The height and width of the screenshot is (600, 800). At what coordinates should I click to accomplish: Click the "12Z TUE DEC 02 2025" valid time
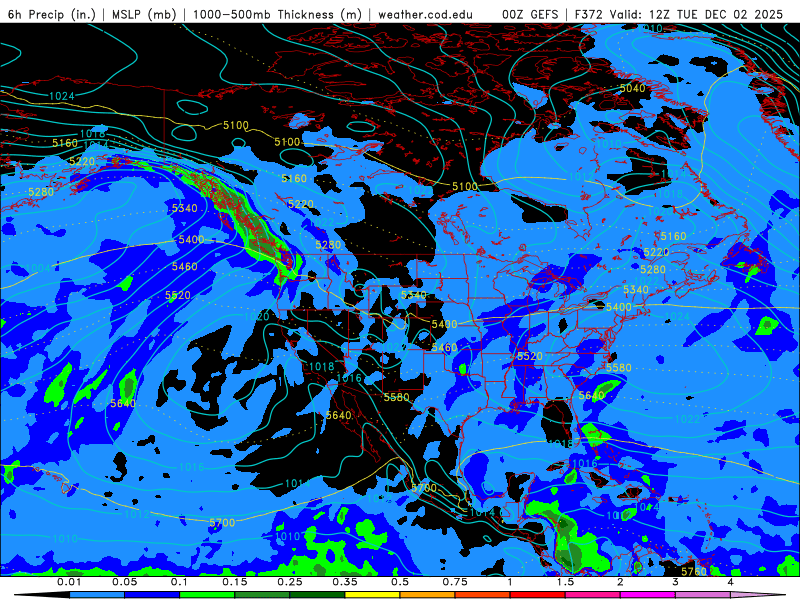pos(715,14)
